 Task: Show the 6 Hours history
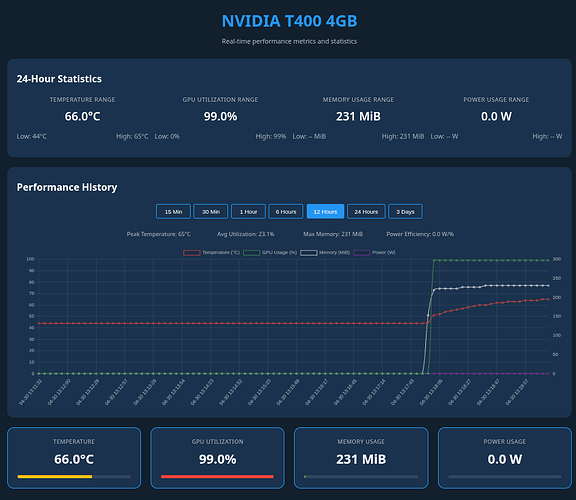tap(286, 212)
